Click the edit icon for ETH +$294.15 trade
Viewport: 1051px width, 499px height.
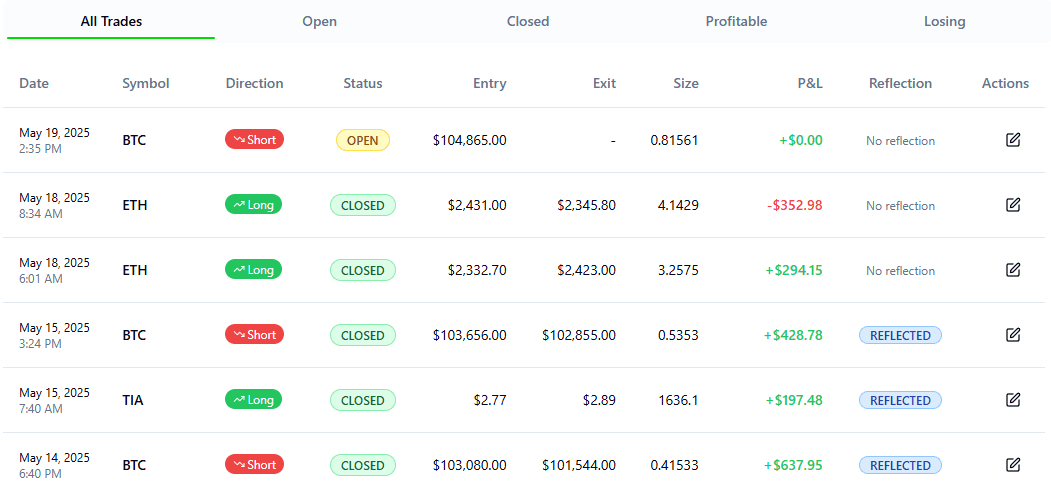[x=1013, y=270]
